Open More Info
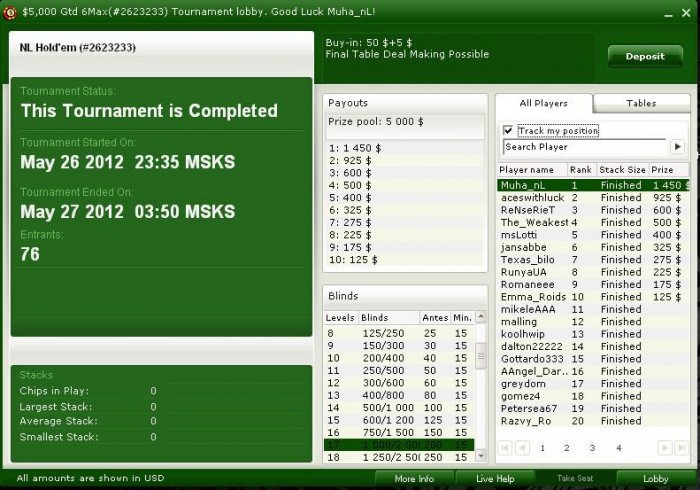700x490 pixels. tap(414, 479)
